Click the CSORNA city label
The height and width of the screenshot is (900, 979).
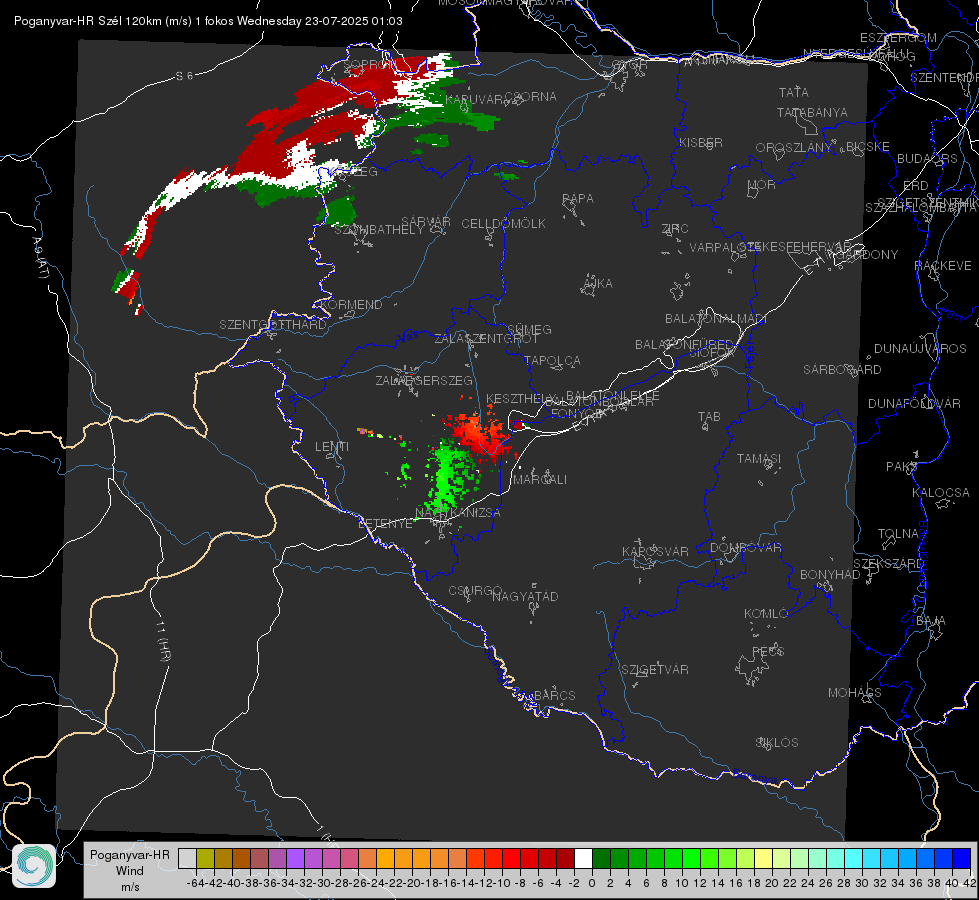(530, 97)
